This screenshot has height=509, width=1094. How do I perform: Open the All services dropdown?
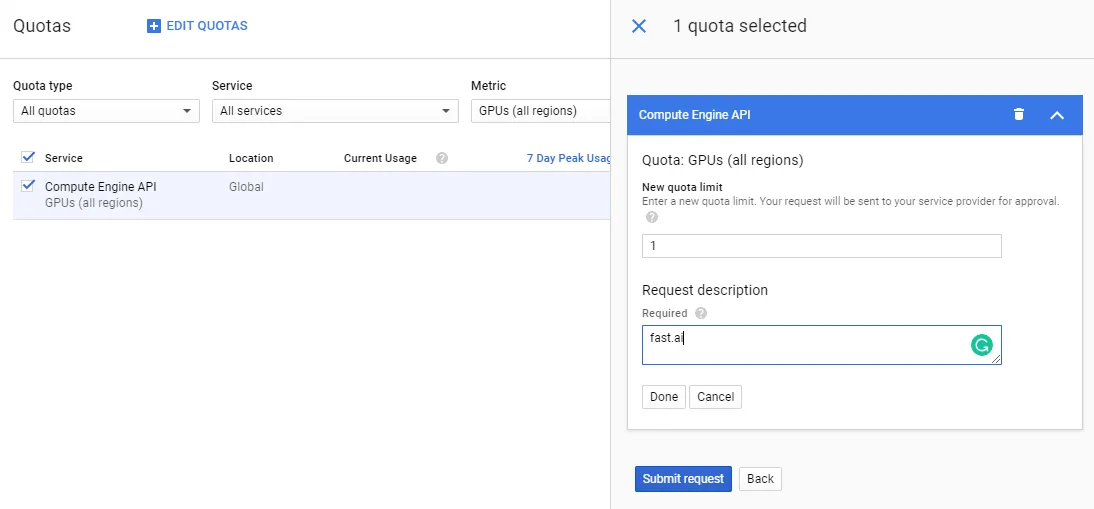point(334,111)
